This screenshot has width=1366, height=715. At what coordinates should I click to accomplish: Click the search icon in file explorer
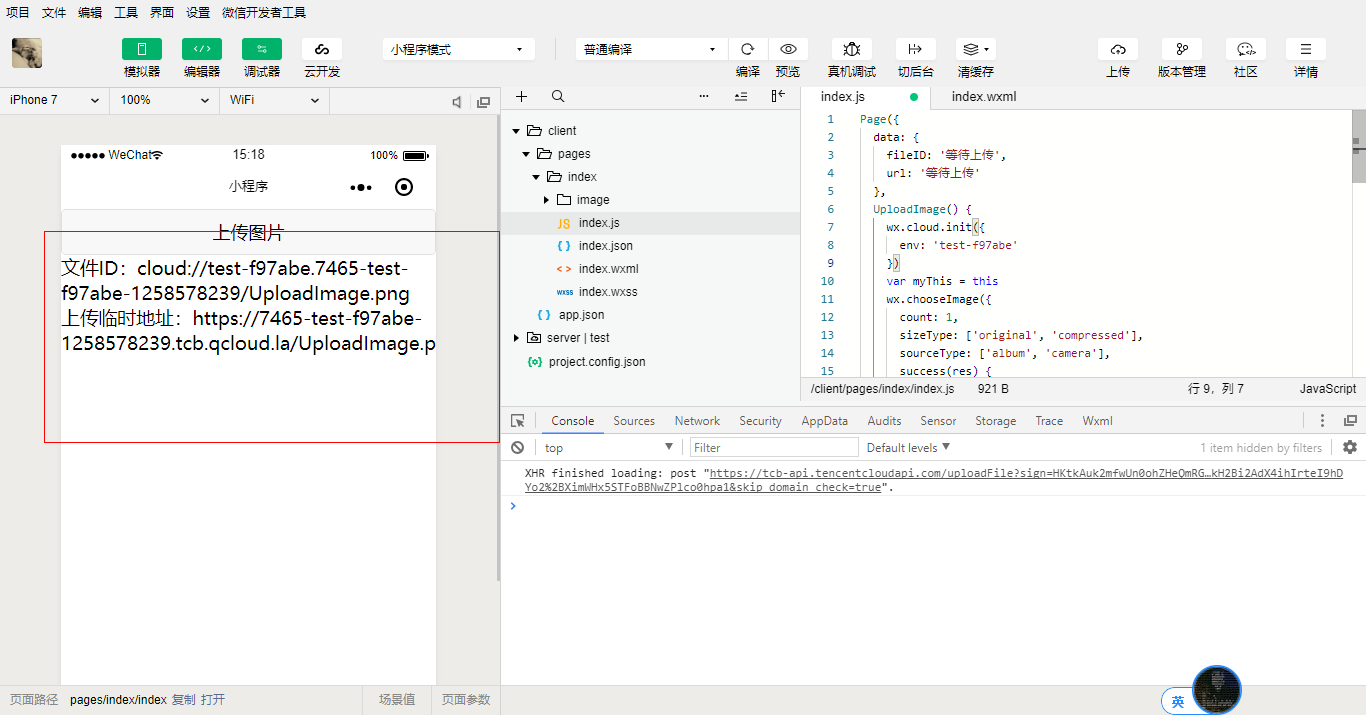point(558,97)
